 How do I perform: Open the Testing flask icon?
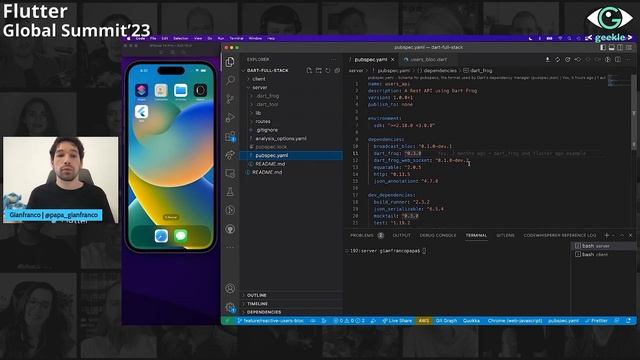pos(230,192)
